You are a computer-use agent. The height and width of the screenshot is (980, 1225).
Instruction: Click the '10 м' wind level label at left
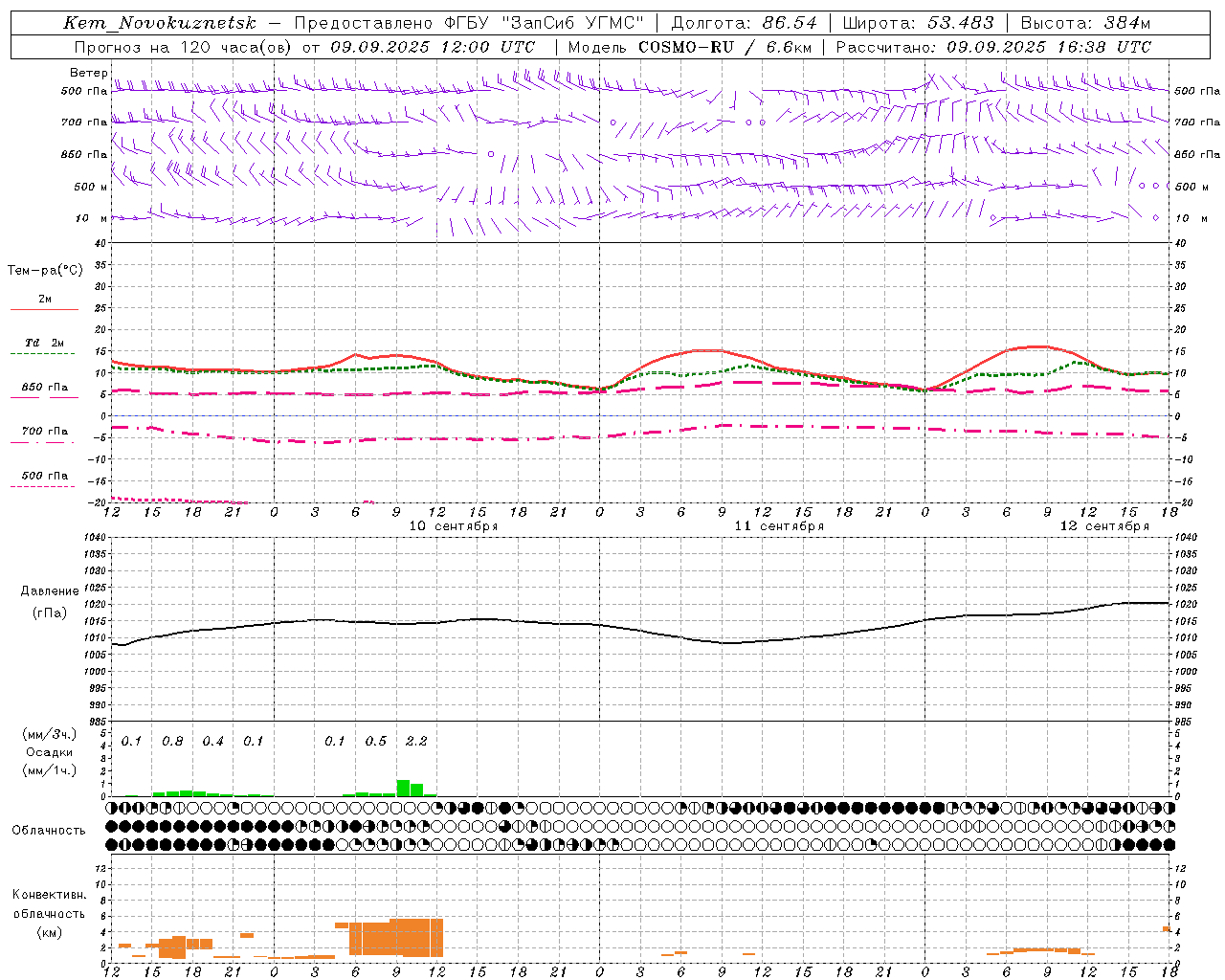point(91,218)
